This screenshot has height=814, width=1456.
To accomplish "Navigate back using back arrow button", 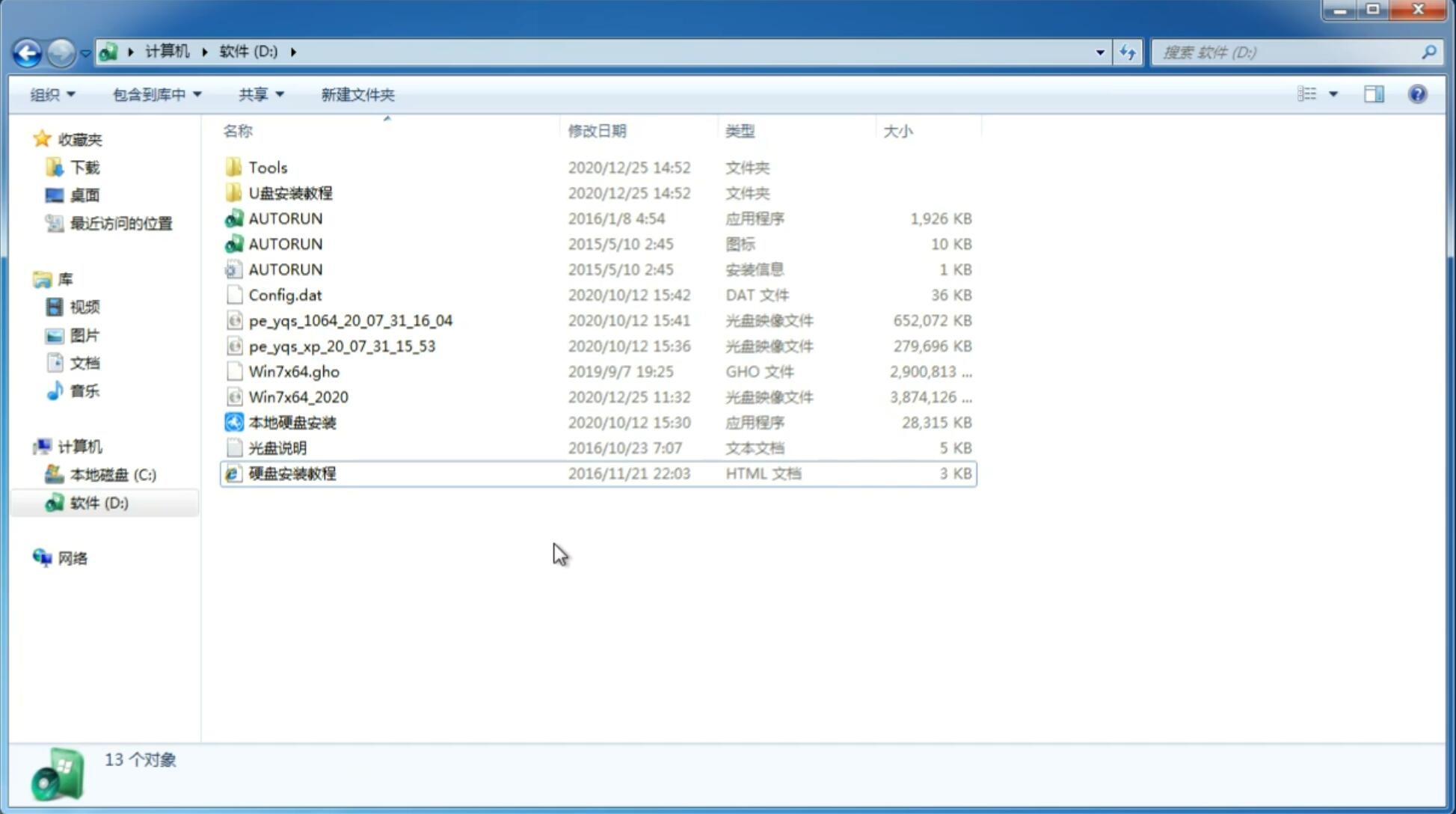I will (x=27, y=51).
